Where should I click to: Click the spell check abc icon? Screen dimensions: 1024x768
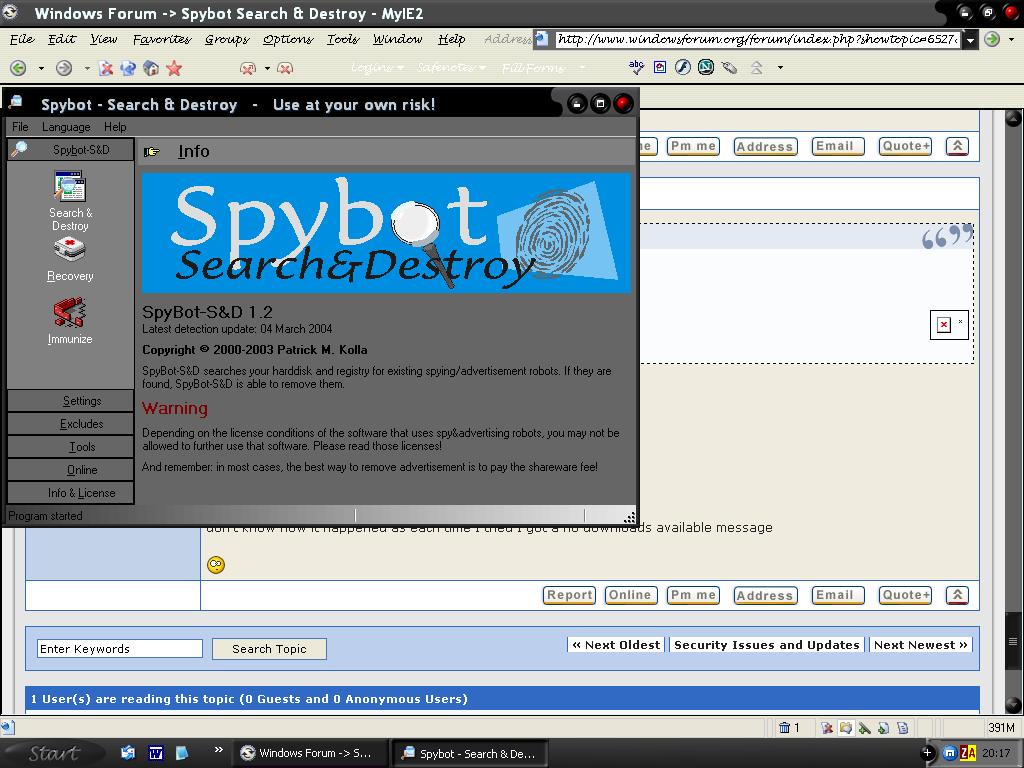[636, 67]
